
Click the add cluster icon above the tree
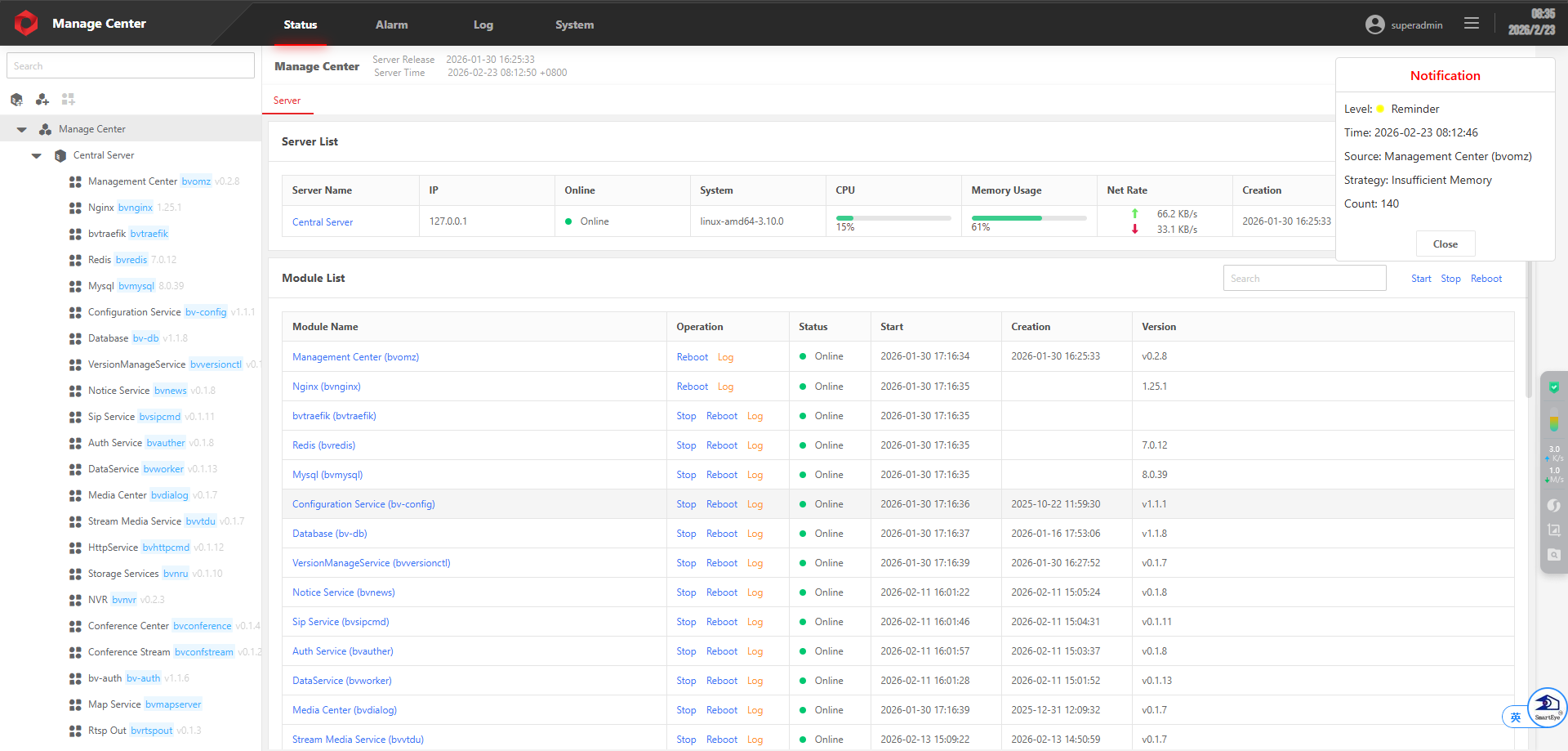42,100
